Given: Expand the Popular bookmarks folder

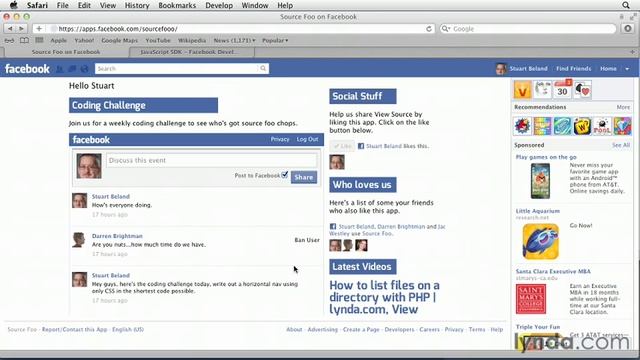Looking at the screenshot, I should pos(275,40).
